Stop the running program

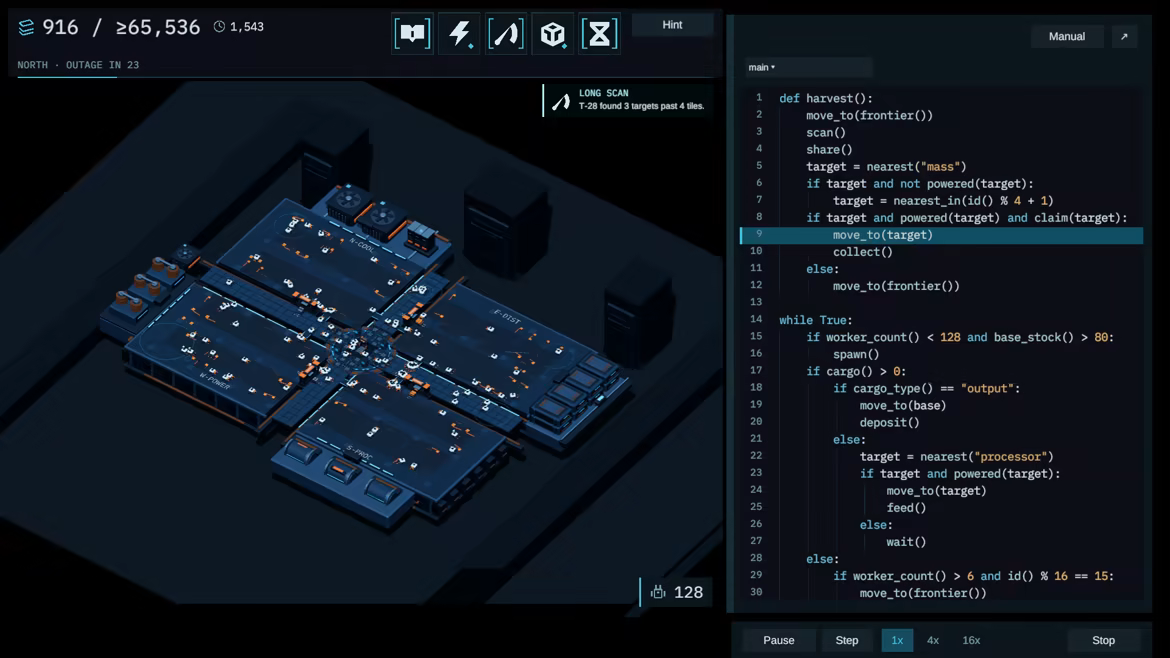coord(1104,640)
